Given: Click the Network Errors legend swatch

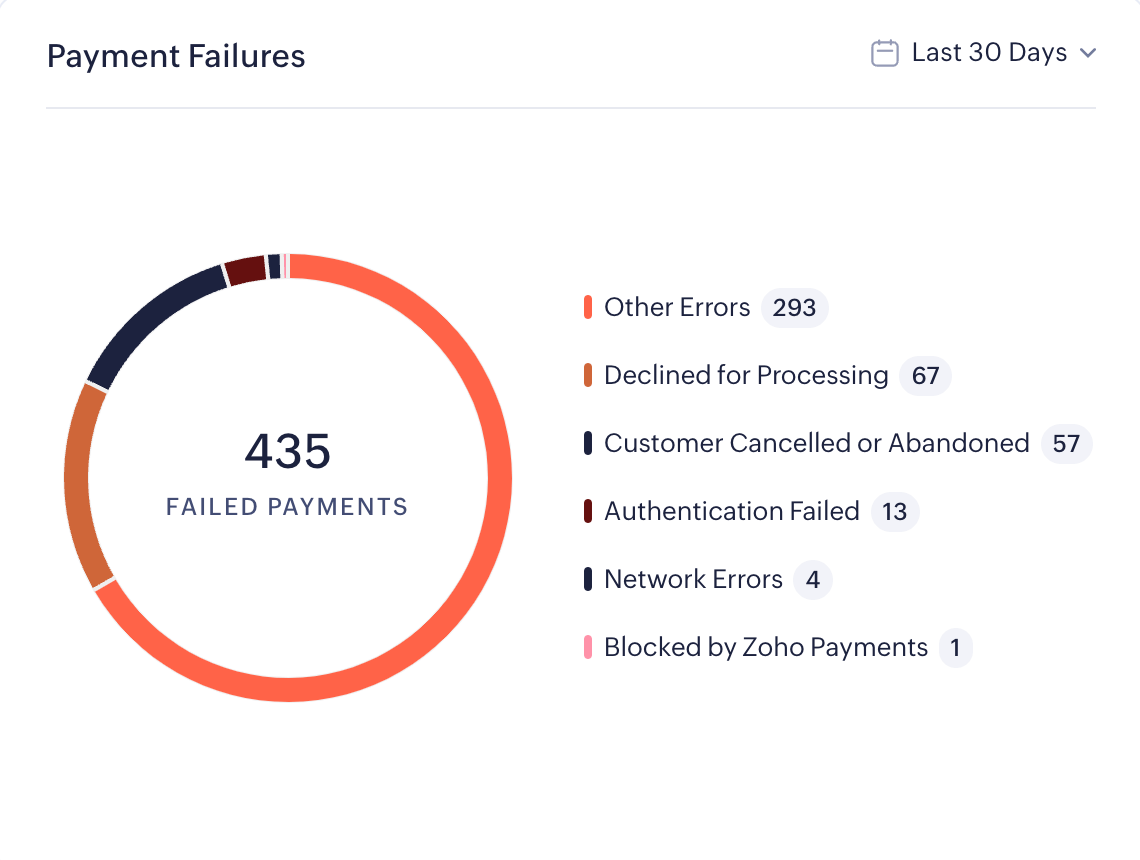Looking at the screenshot, I should (x=588, y=579).
